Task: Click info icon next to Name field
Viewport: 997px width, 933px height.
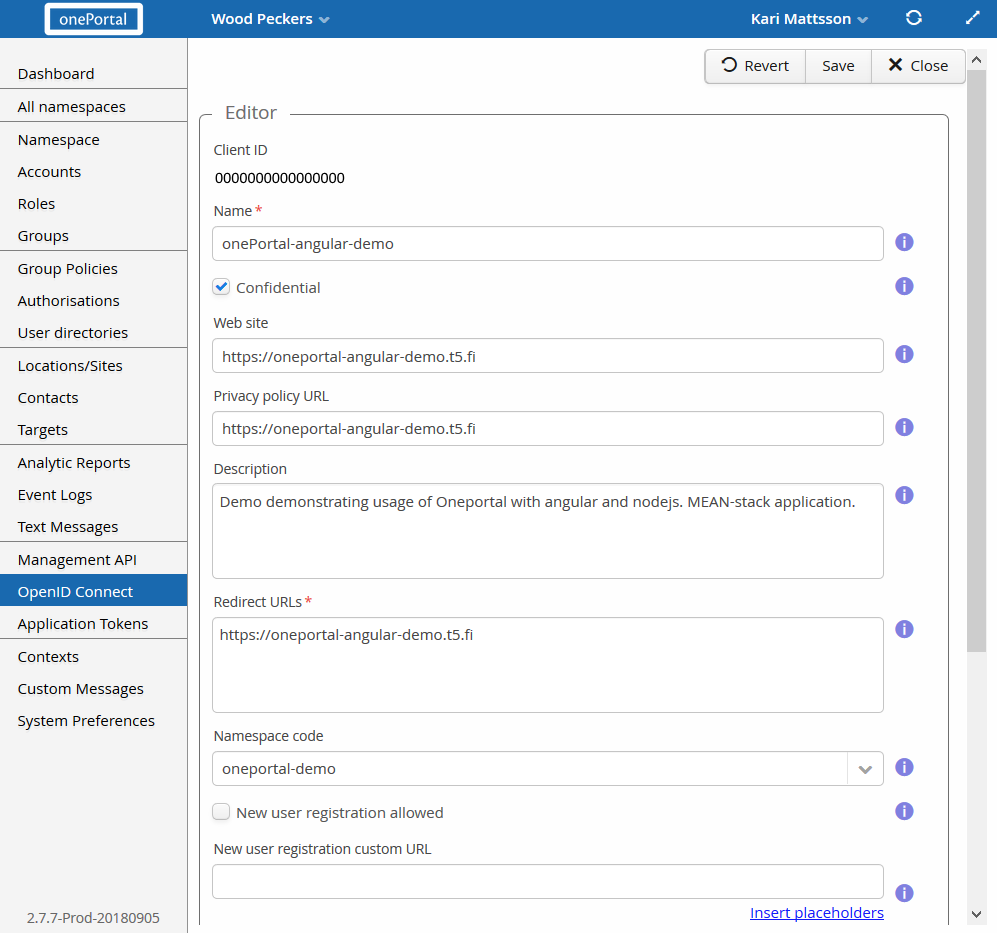Action: click(x=904, y=242)
